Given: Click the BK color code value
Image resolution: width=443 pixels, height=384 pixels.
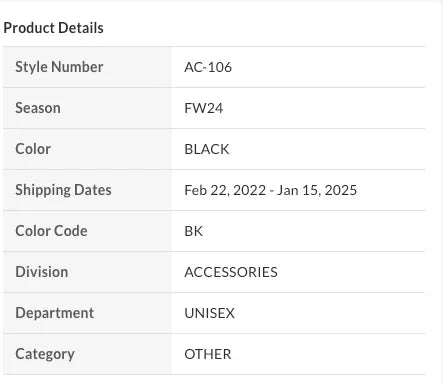Looking at the screenshot, I should point(194,231).
